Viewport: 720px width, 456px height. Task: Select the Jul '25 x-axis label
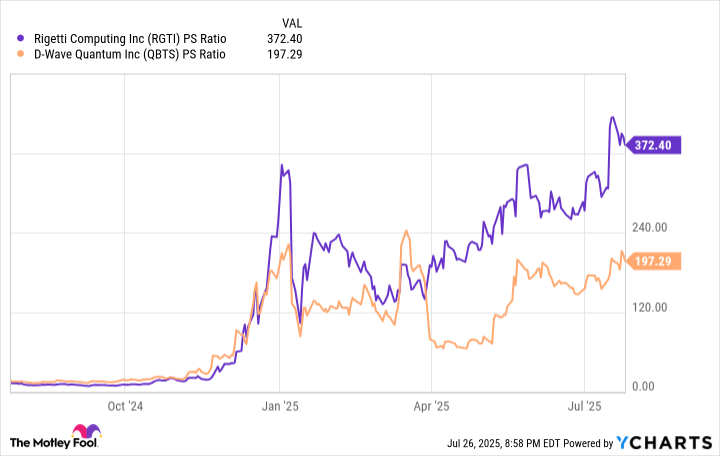[584, 406]
